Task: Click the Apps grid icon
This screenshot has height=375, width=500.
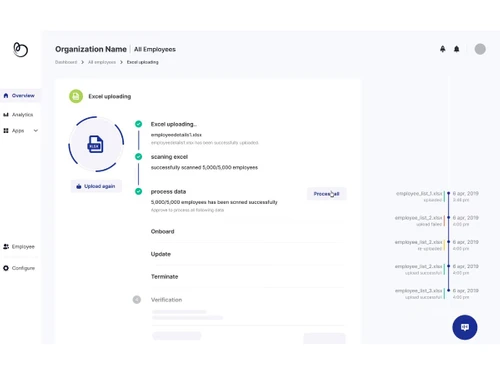Action: click(6, 131)
